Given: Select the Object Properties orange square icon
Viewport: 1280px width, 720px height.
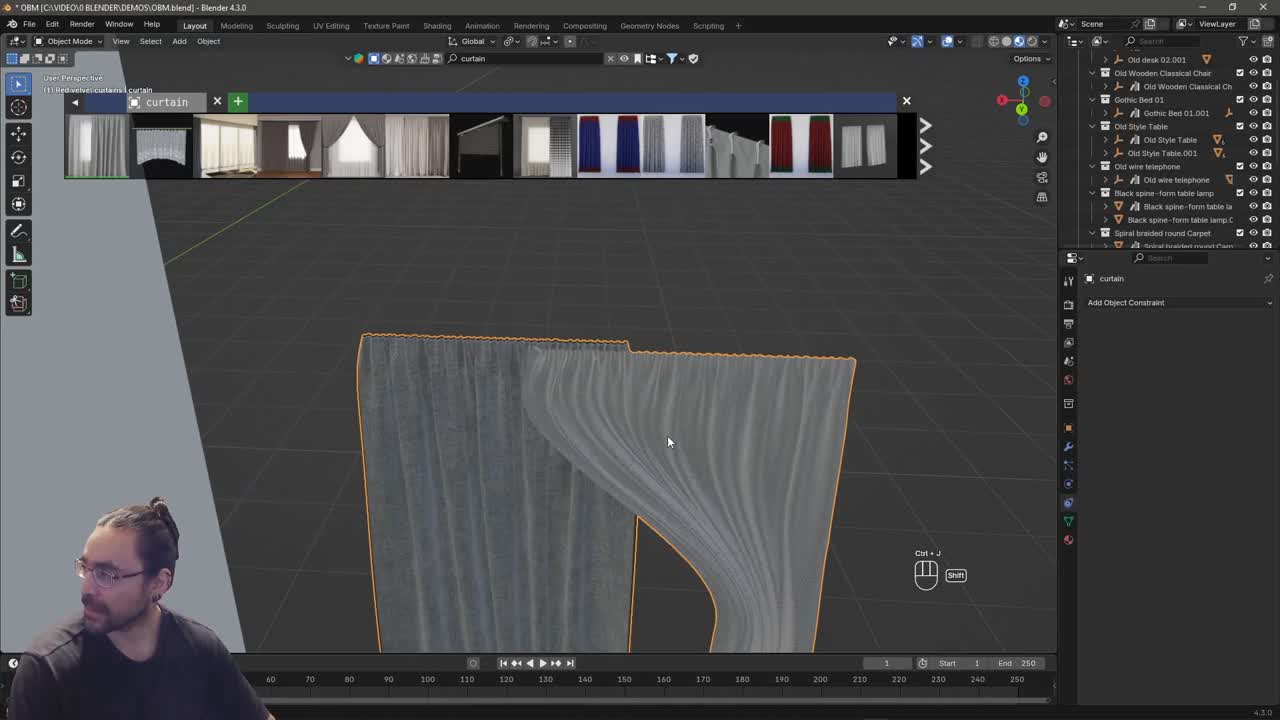Looking at the screenshot, I should (1068, 428).
